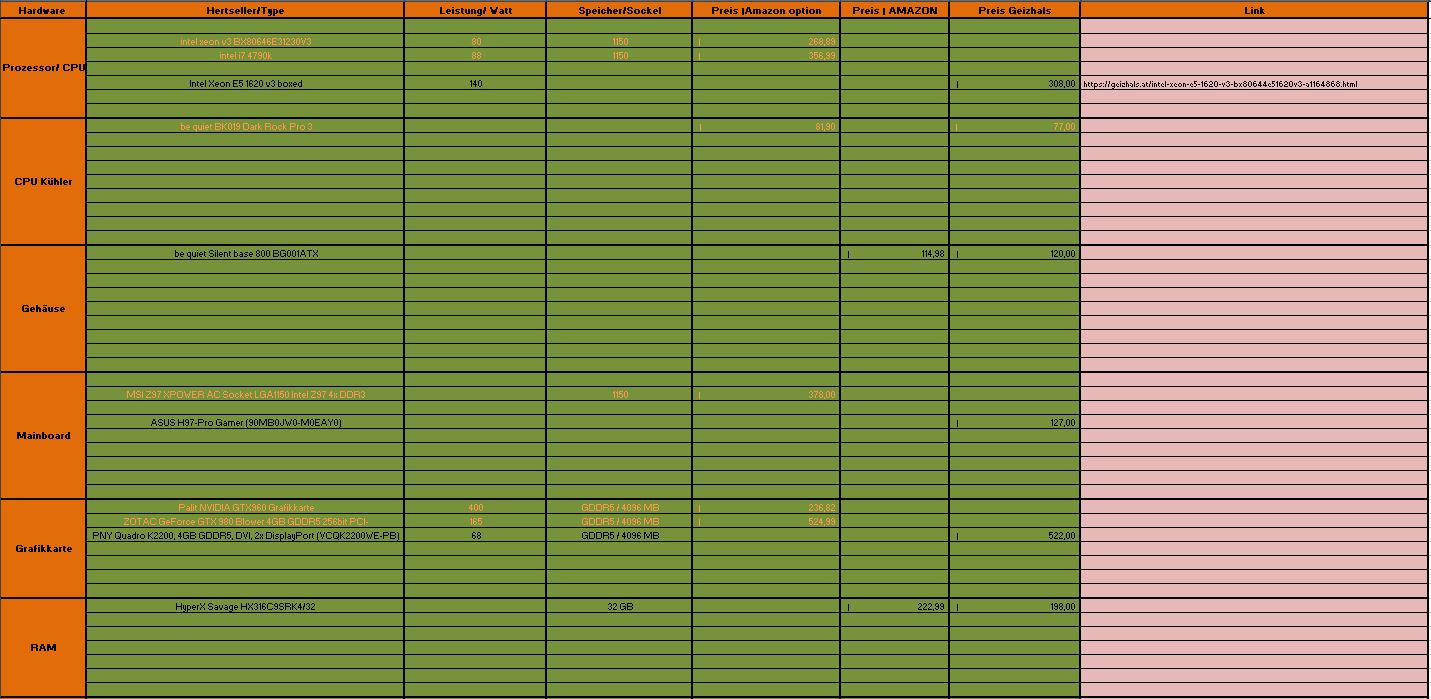
Task: Click the 378,00 Amazon option price
Action: (x=766, y=395)
